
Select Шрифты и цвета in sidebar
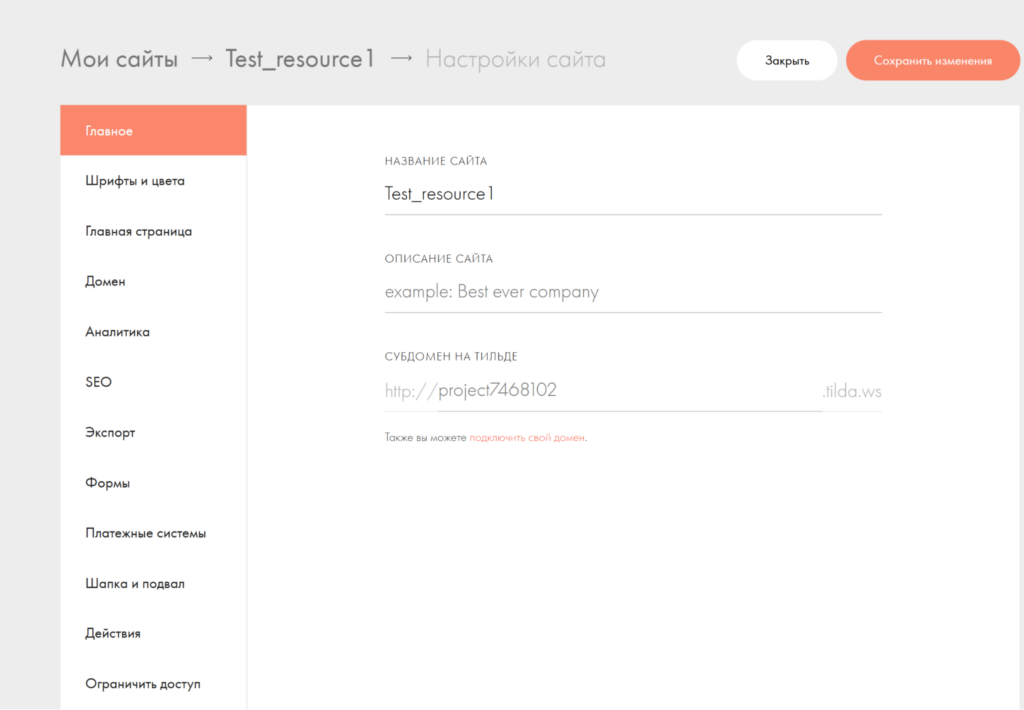135,181
